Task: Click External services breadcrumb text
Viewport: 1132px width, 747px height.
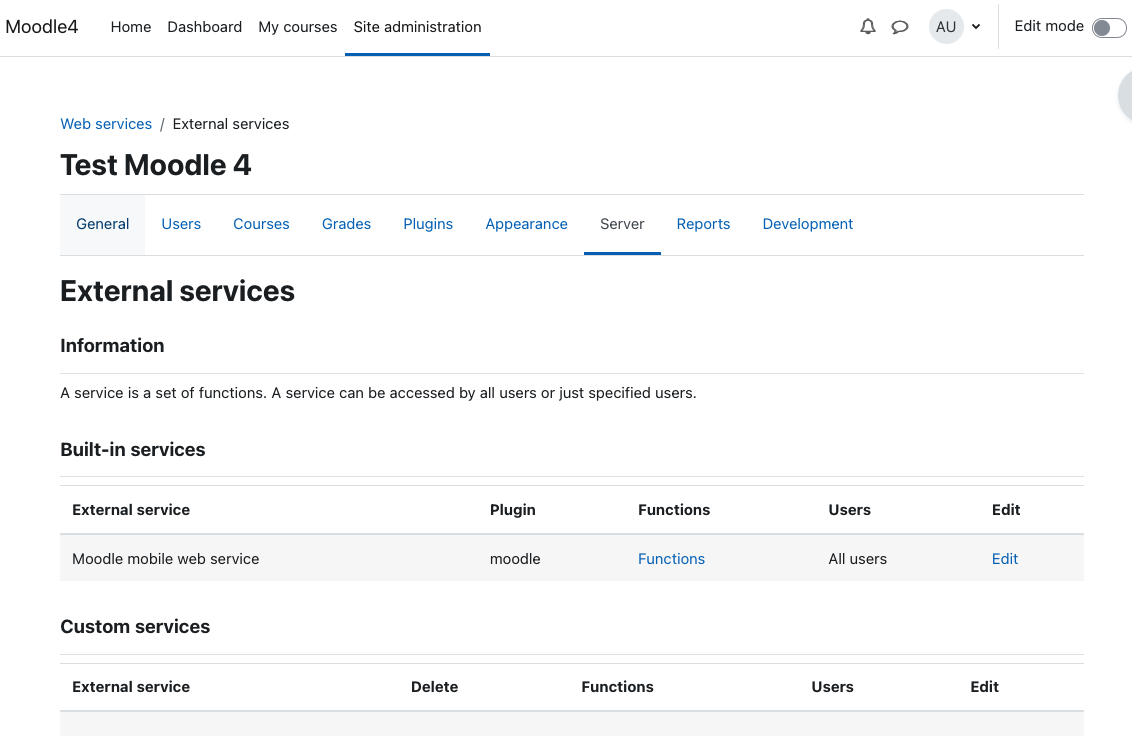Action: tap(231, 123)
